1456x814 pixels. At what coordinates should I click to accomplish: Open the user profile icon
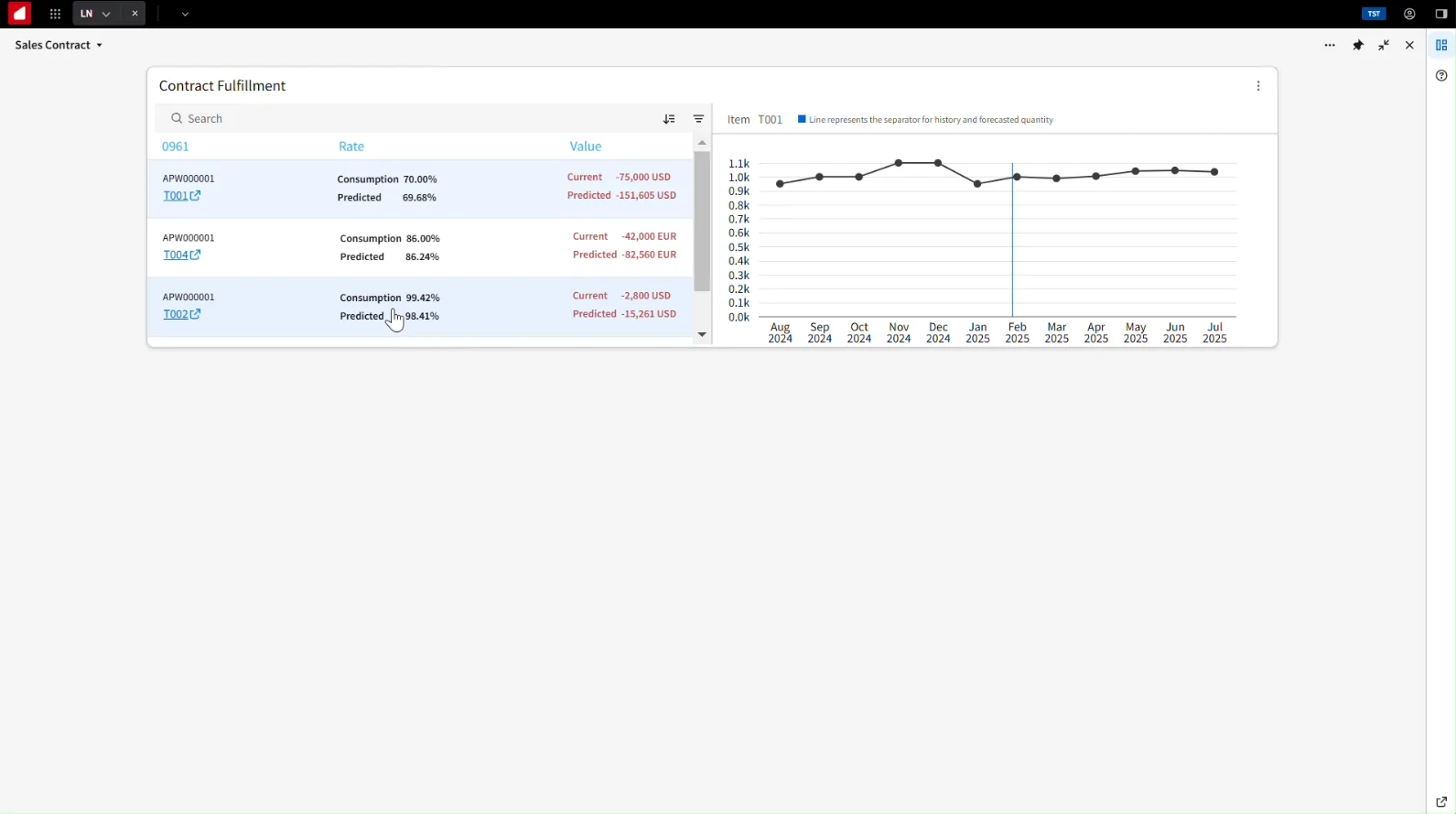pos(1409,14)
